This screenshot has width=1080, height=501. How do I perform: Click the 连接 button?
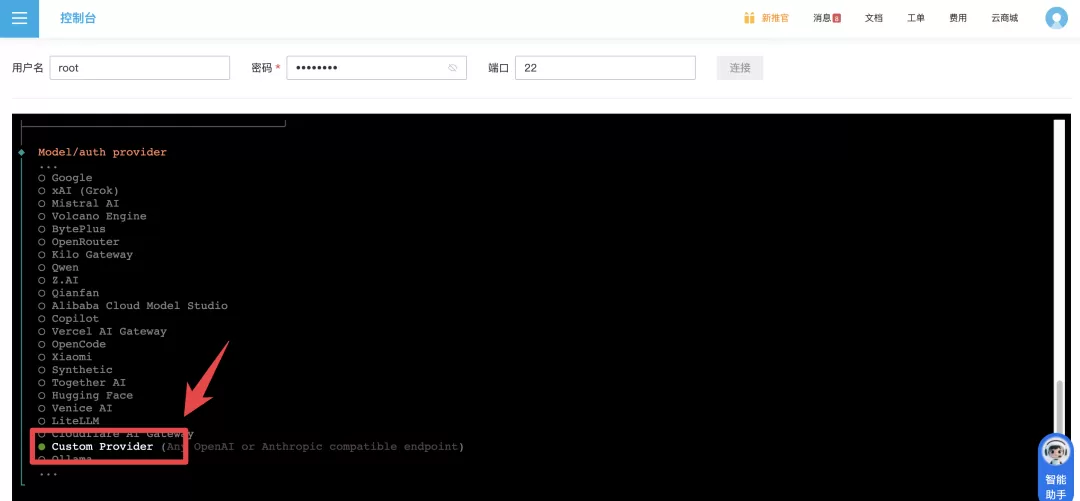740,68
